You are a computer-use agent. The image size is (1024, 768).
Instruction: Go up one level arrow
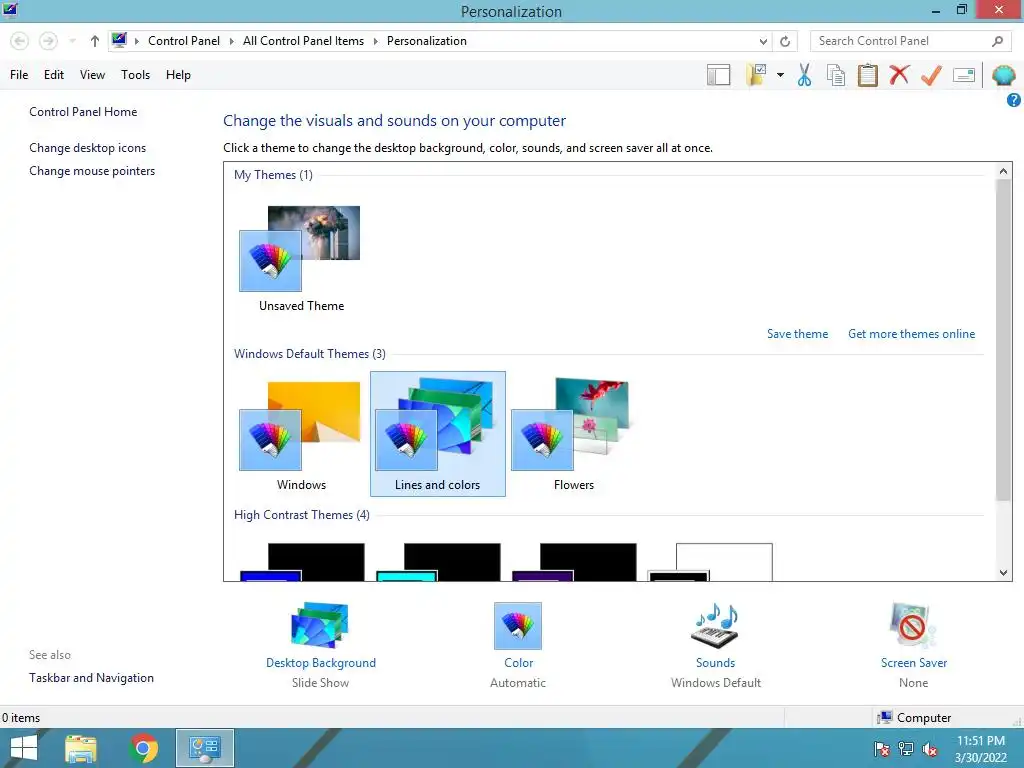pyautogui.click(x=95, y=41)
